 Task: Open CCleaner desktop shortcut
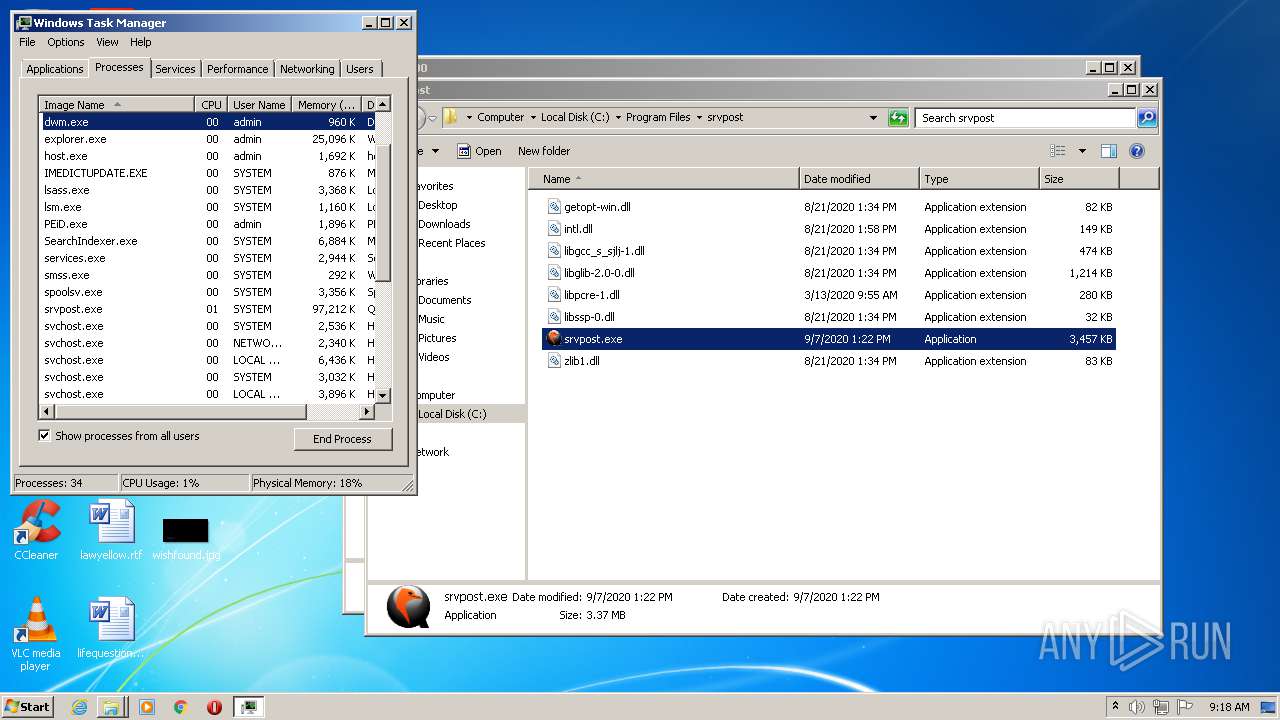coord(36,530)
